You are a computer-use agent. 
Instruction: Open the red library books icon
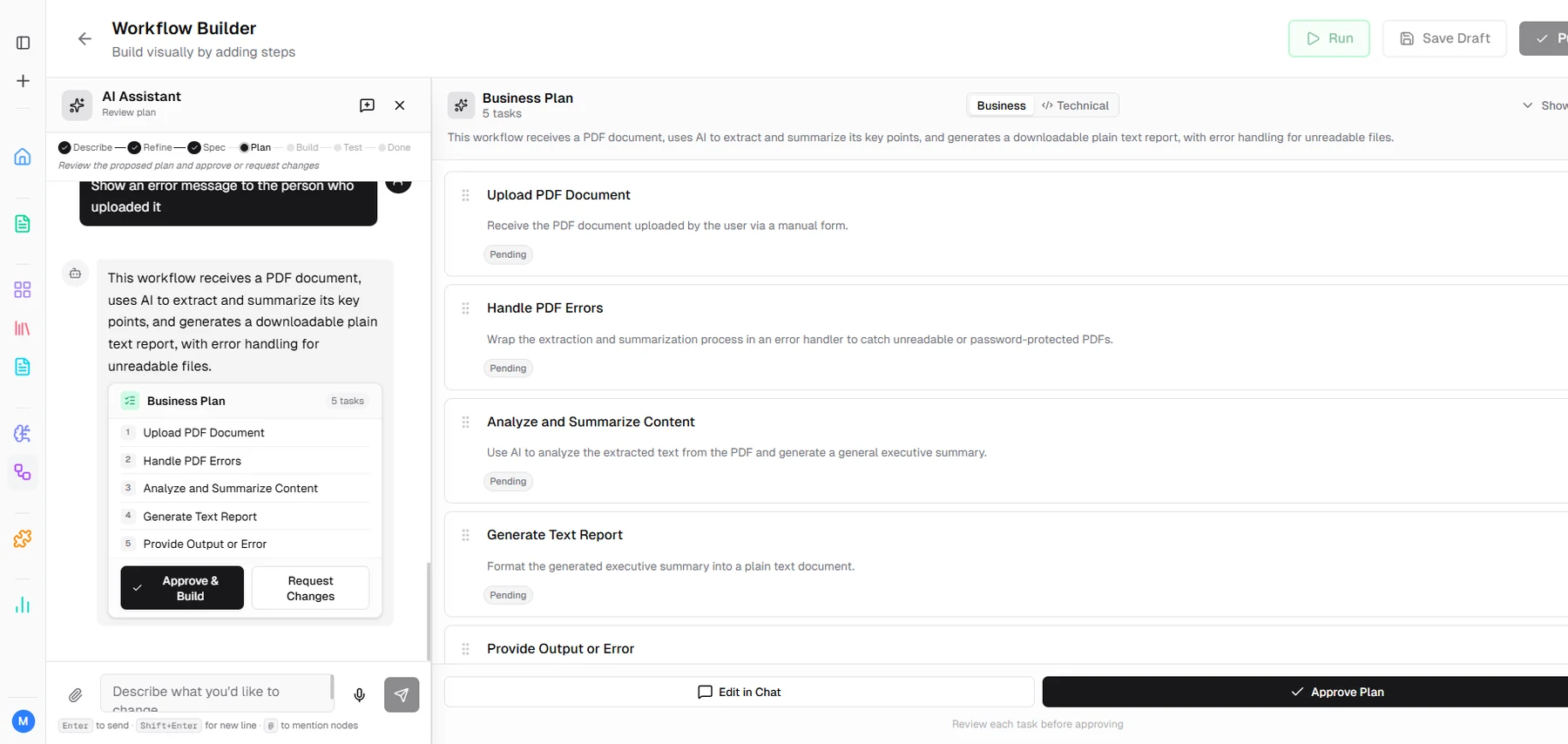click(x=23, y=328)
